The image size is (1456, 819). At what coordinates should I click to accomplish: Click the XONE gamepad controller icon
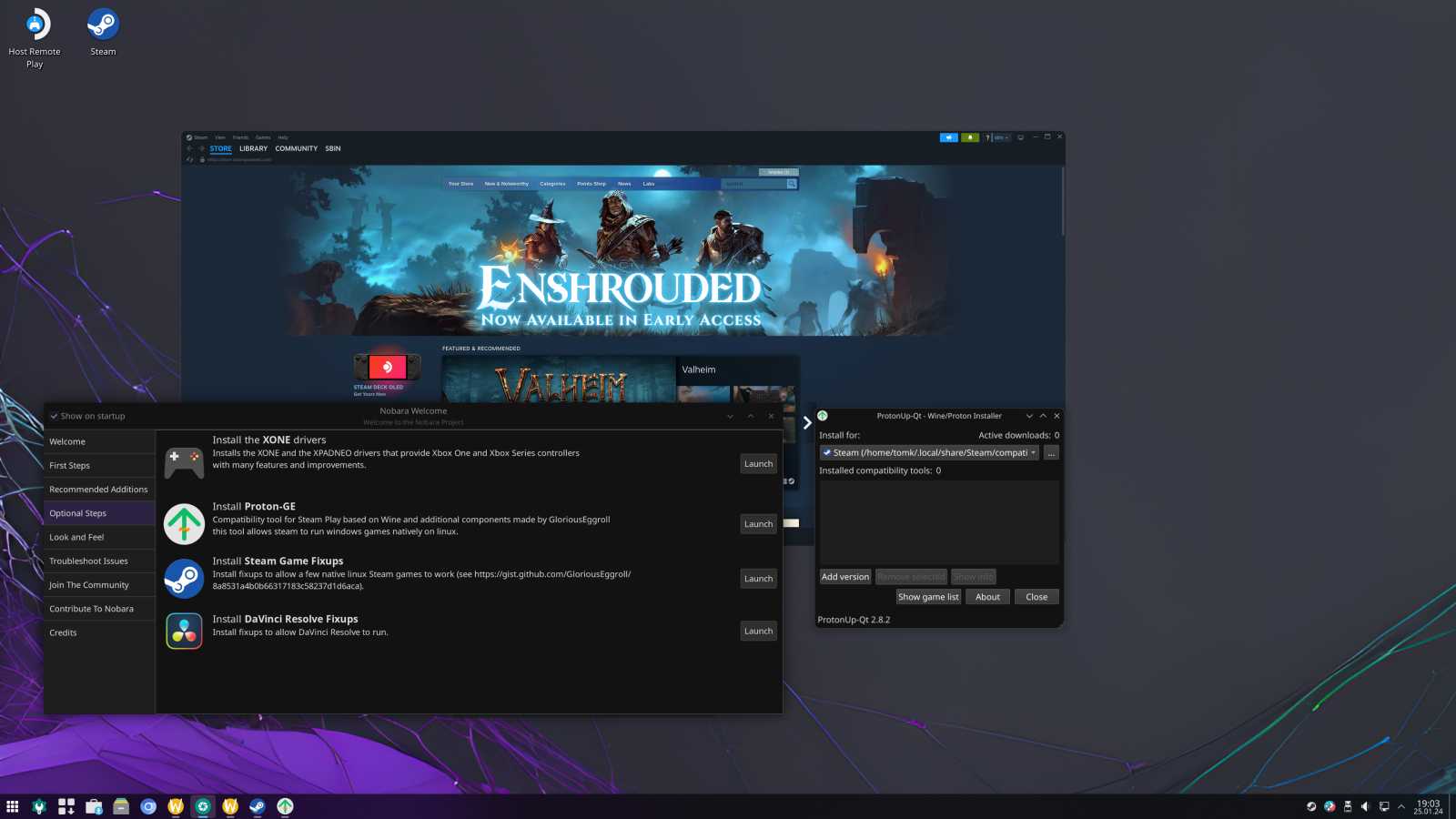[x=184, y=463]
